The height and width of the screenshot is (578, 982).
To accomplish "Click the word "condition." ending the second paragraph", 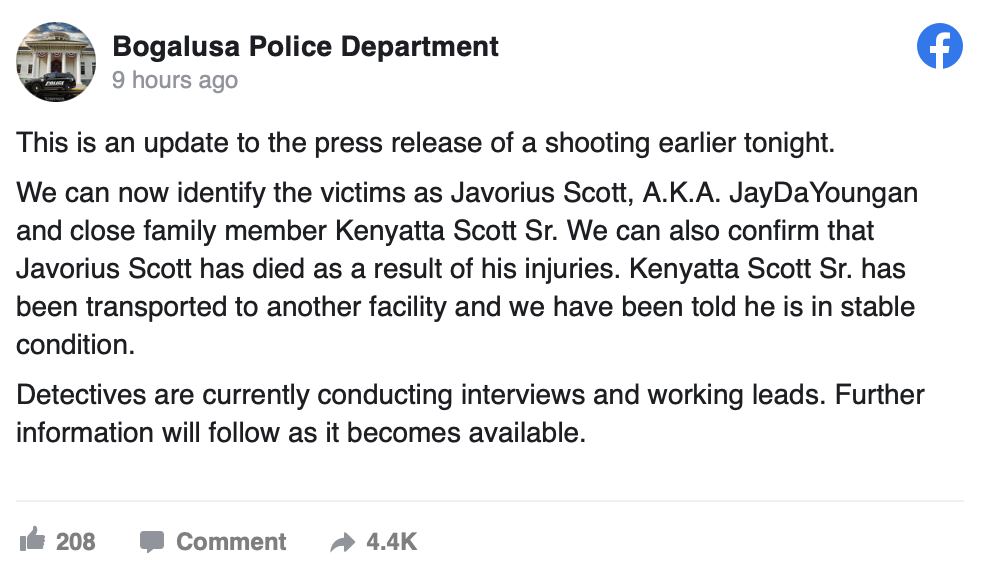I will click(x=75, y=345).
